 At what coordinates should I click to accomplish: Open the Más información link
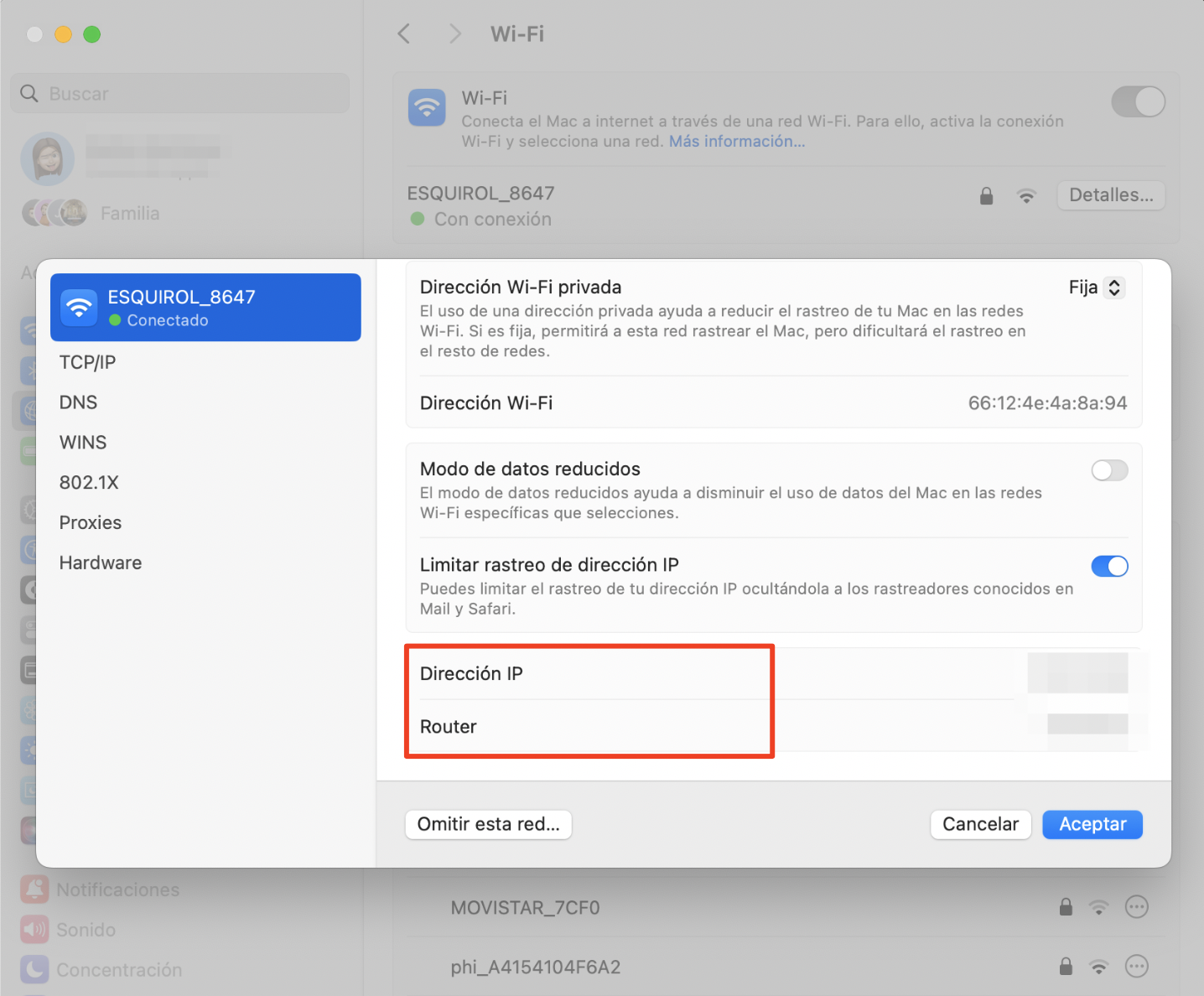pyautogui.click(x=735, y=141)
